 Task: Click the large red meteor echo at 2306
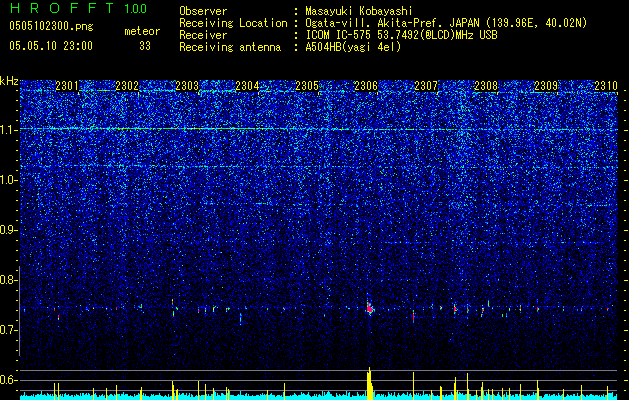[x=369, y=309]
